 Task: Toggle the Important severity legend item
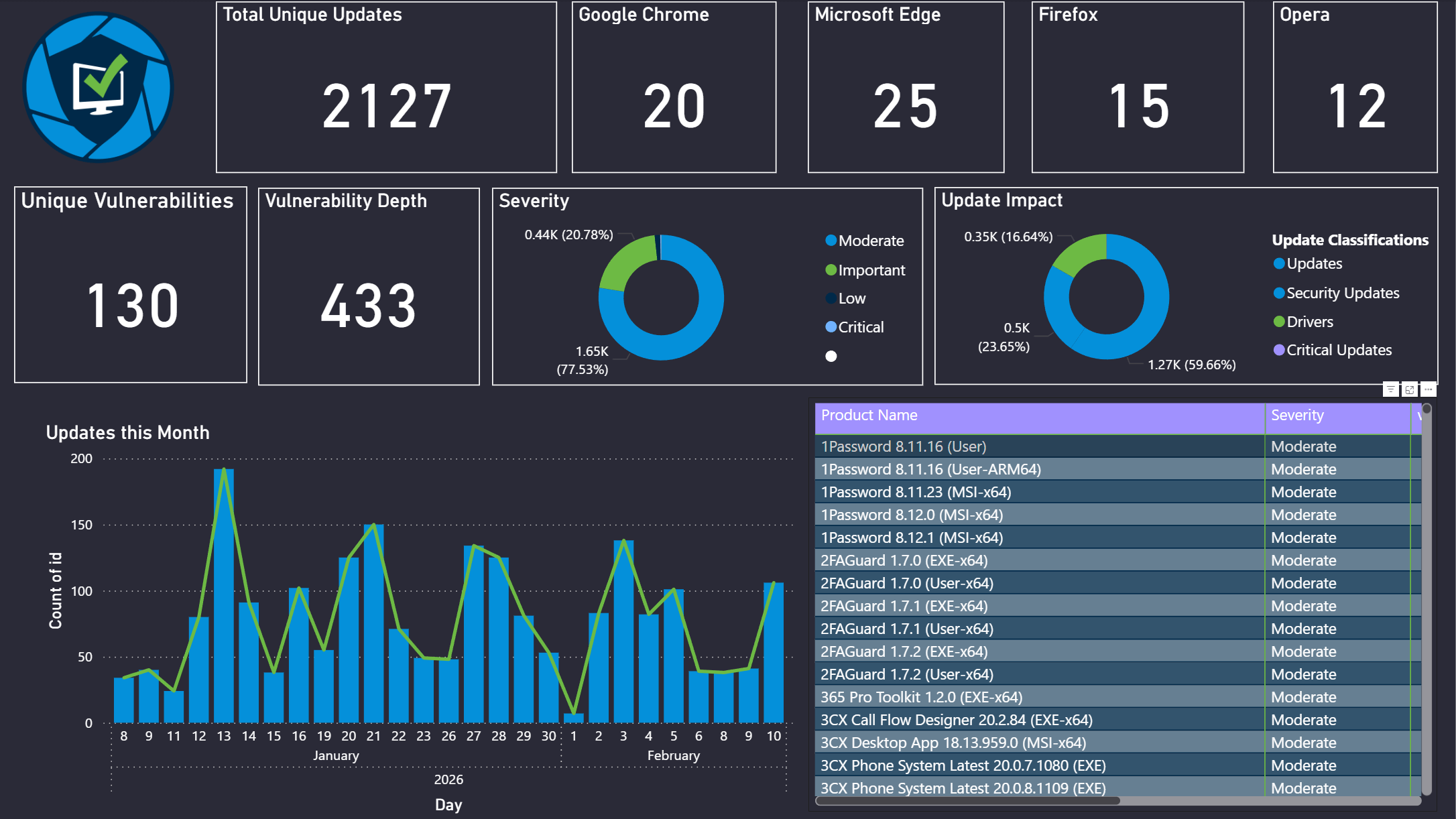(871, 270)
